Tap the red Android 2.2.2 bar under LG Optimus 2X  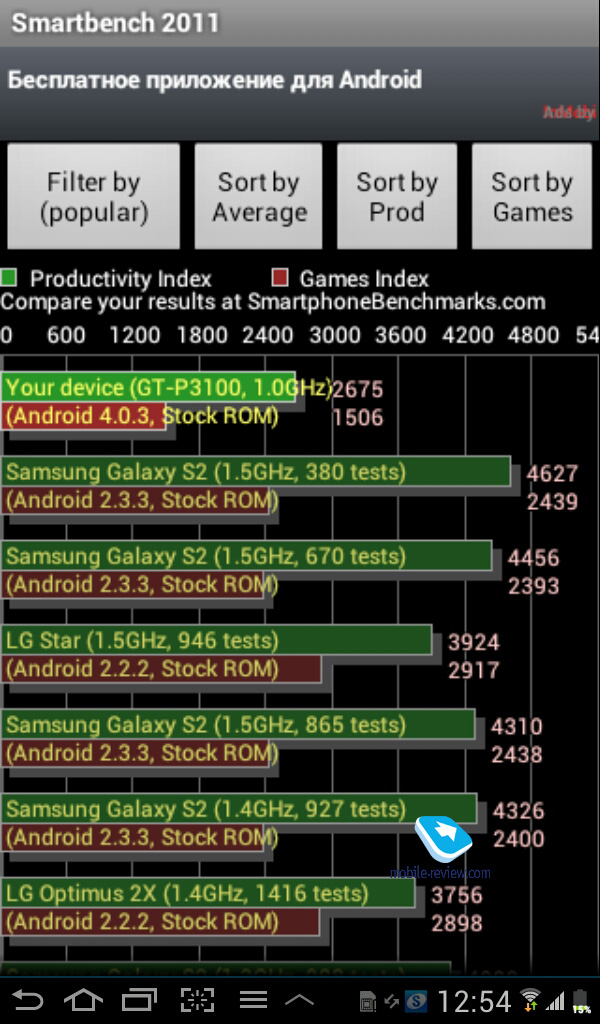point(160,921)
